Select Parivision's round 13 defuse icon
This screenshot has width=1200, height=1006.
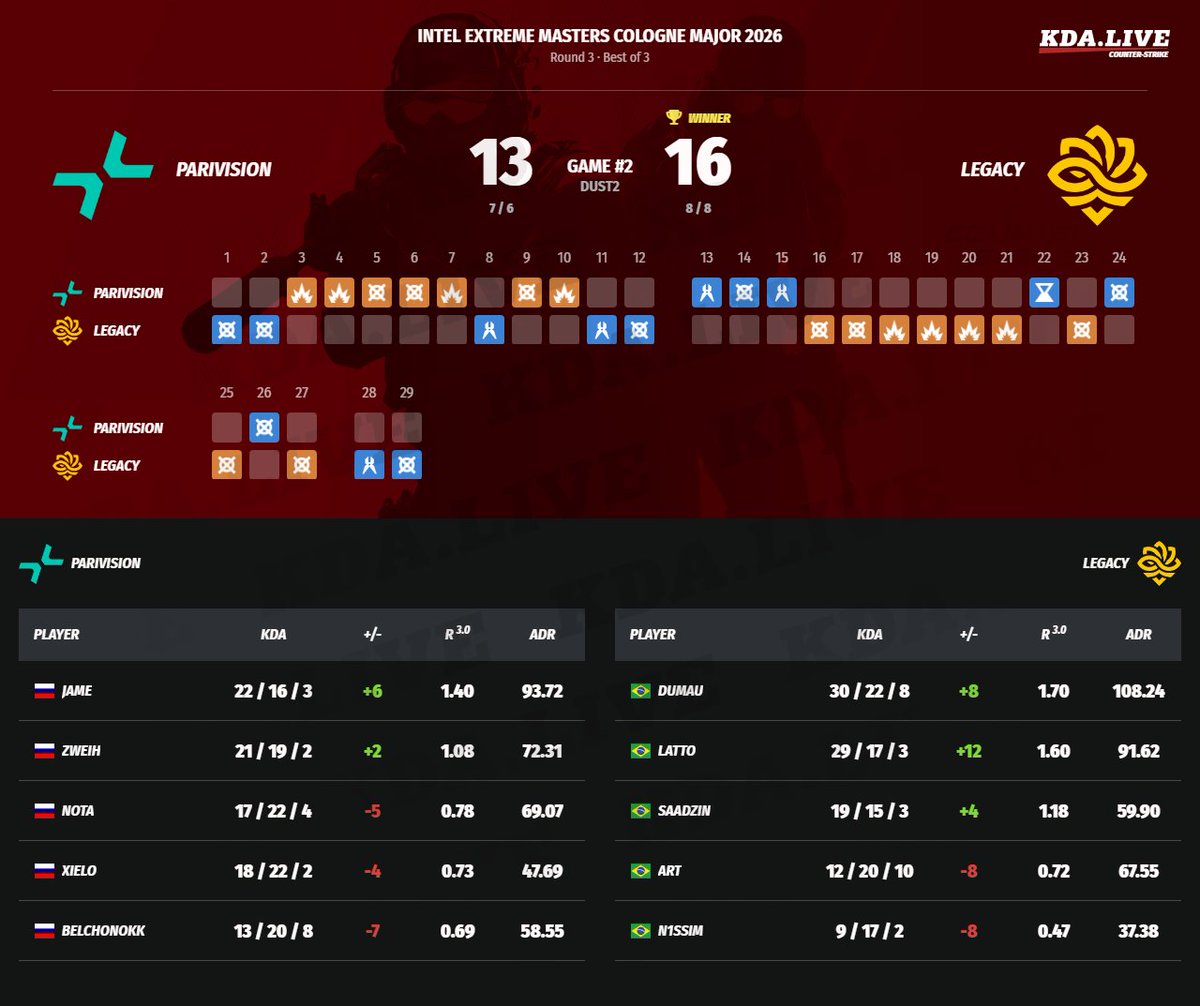(707, 292)
